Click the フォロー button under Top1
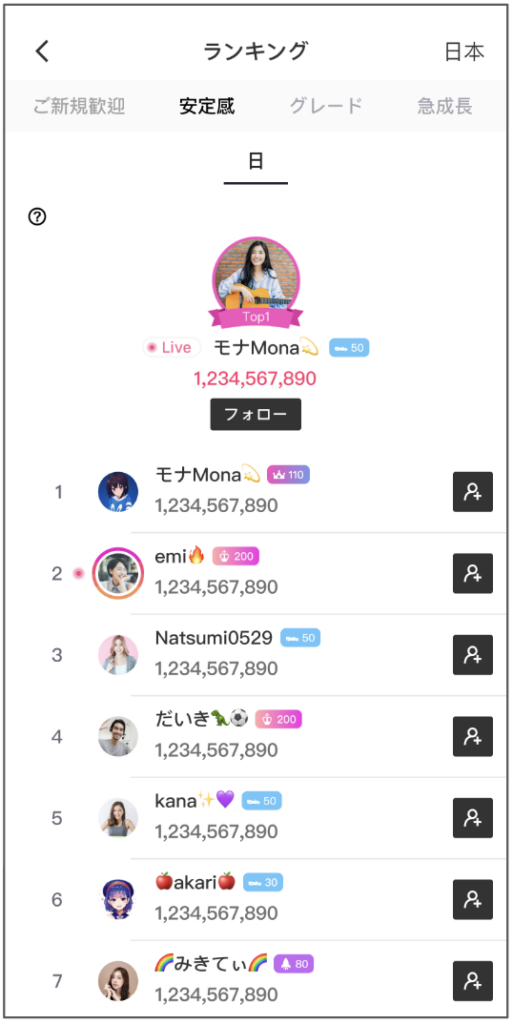 point(256,415)
